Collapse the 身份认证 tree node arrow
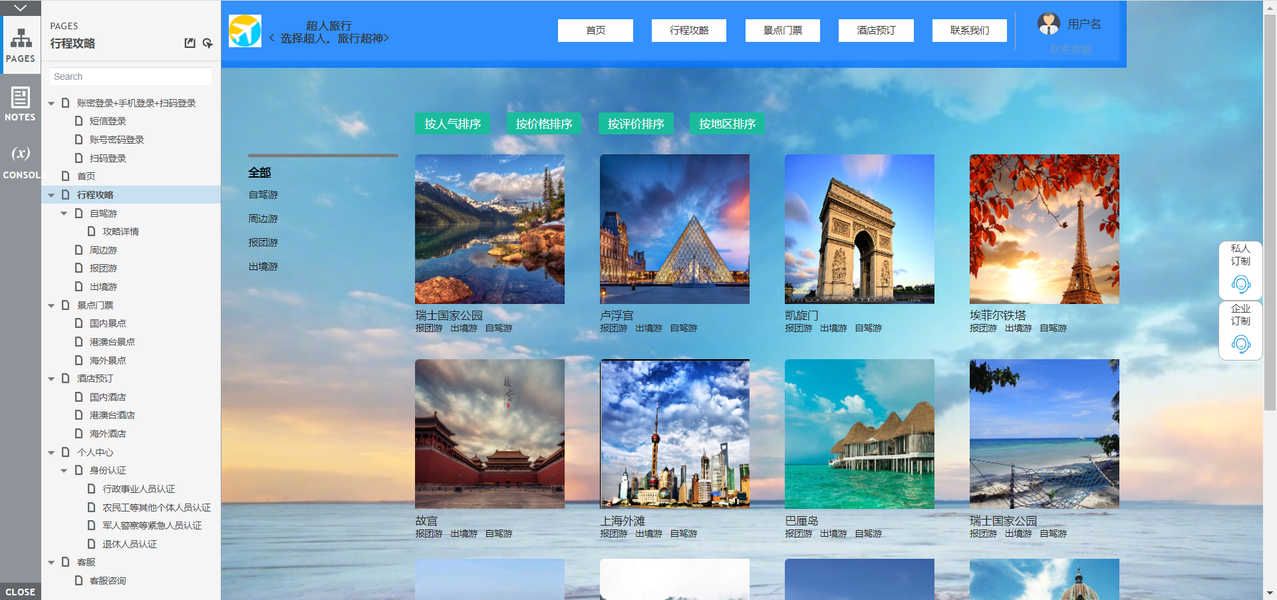The width and height of the screenshot is (1277, 600). (x=64, y=470)
